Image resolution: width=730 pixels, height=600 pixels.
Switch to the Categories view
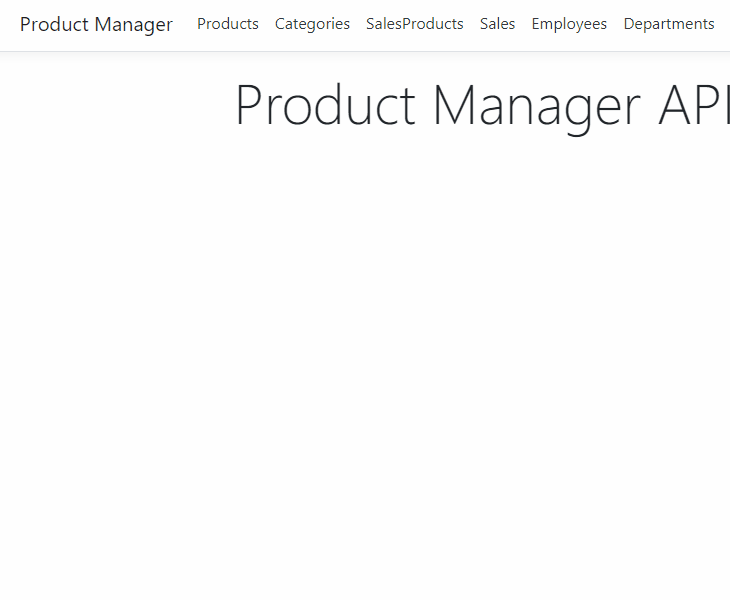coord(312,24)
